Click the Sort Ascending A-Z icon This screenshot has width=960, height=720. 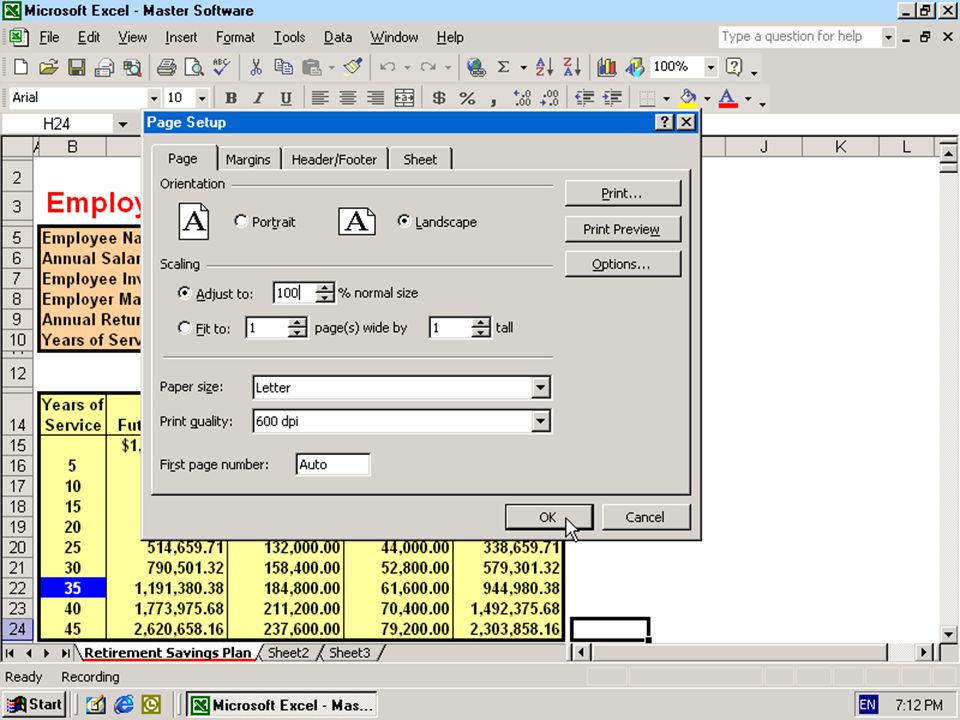click(x=544, y=67)
